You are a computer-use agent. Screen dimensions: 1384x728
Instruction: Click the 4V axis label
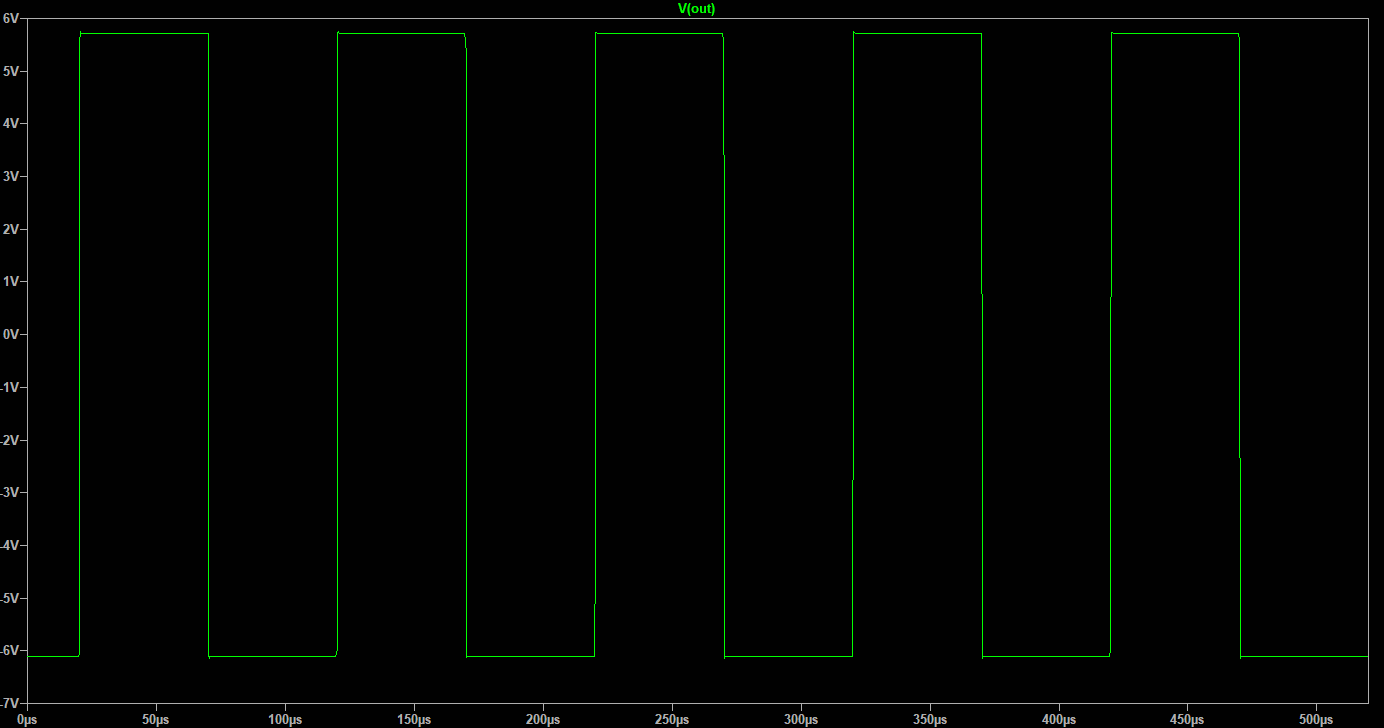11,124
